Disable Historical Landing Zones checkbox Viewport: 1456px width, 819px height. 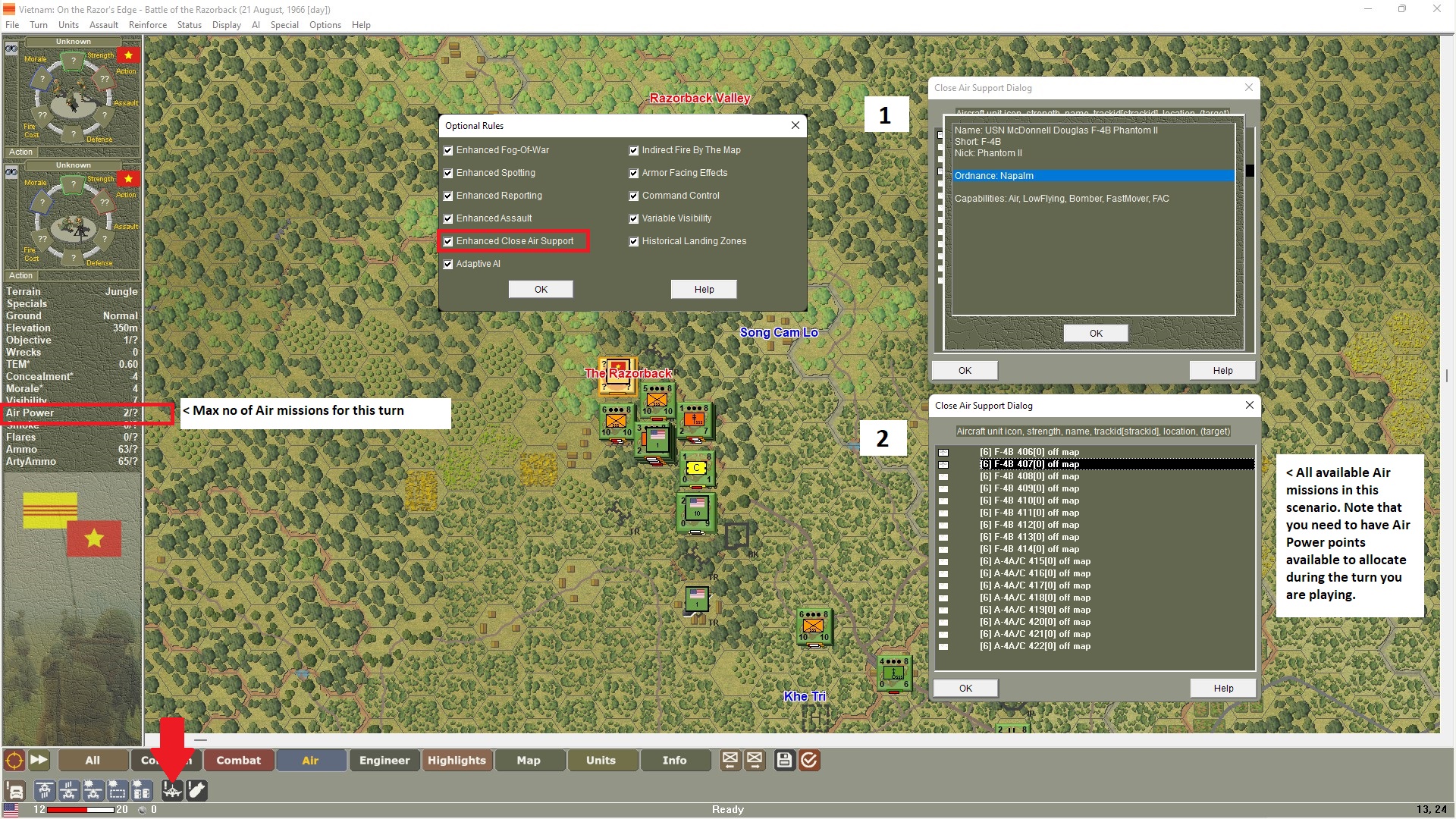[x=634, y=241]
